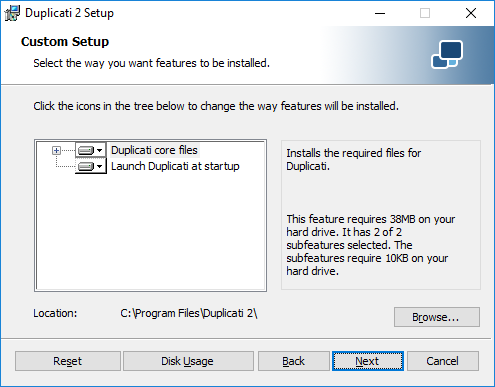
Task: Minimize the Duplicati 2 Setup window
Action: click(x=380, y=13)
